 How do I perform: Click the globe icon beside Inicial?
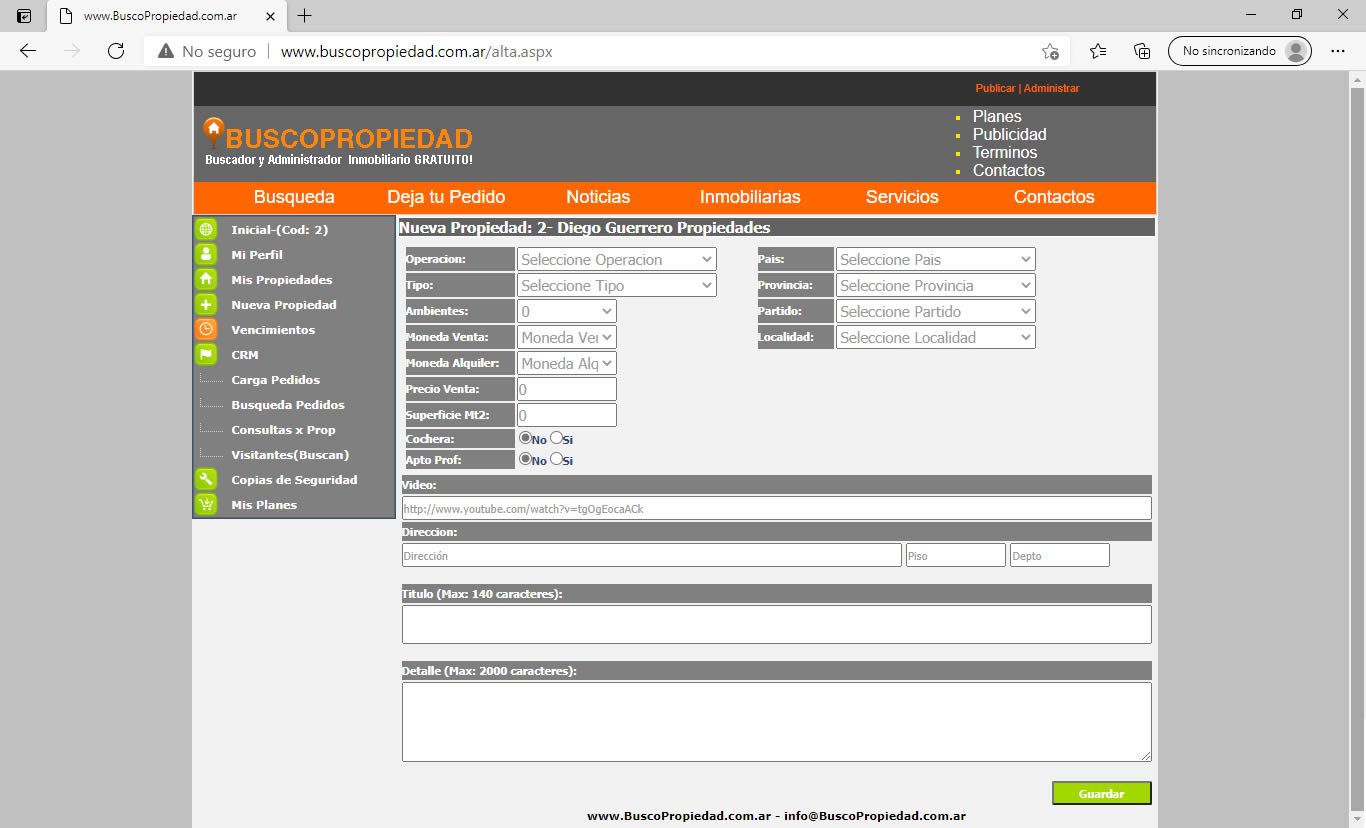206,229
